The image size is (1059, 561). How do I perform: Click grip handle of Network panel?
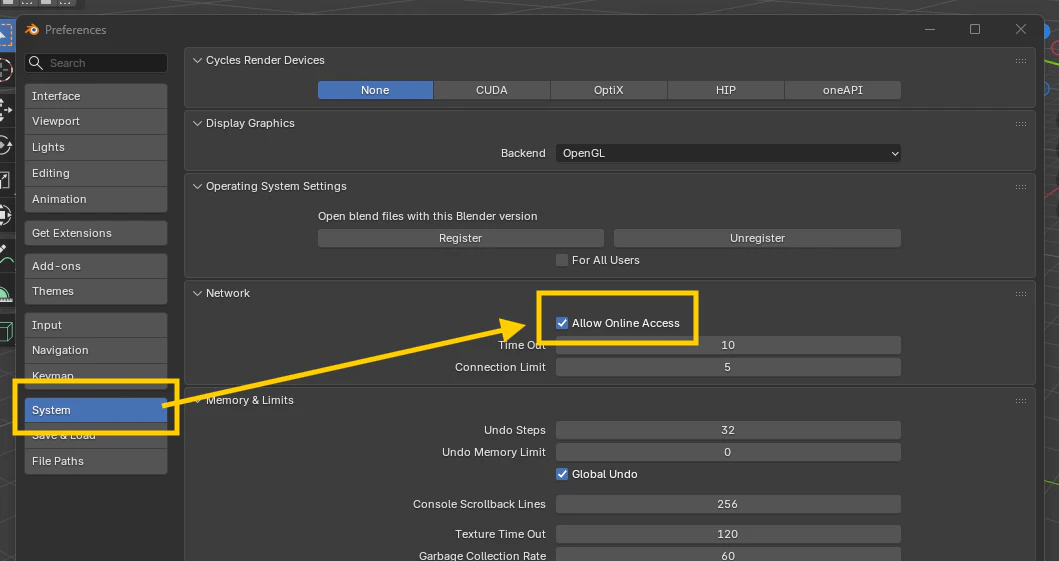click(x=1021, y=294)
